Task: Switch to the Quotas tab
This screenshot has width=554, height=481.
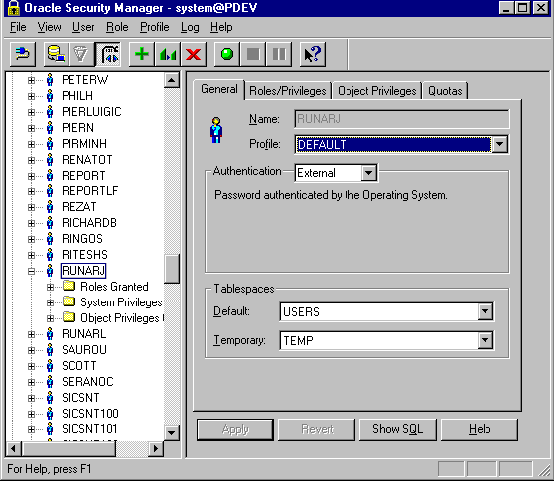Action: coord(445,91)
